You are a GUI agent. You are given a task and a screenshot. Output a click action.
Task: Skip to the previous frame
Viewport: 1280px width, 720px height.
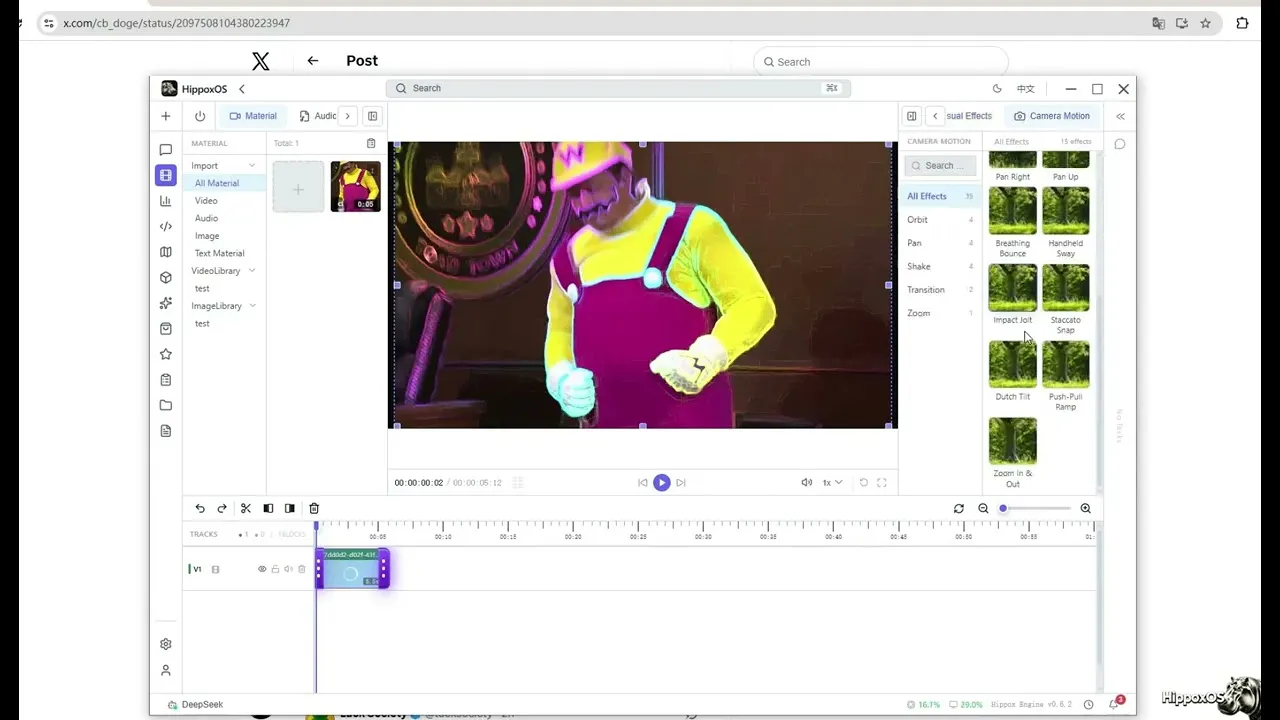click(642, 482)
